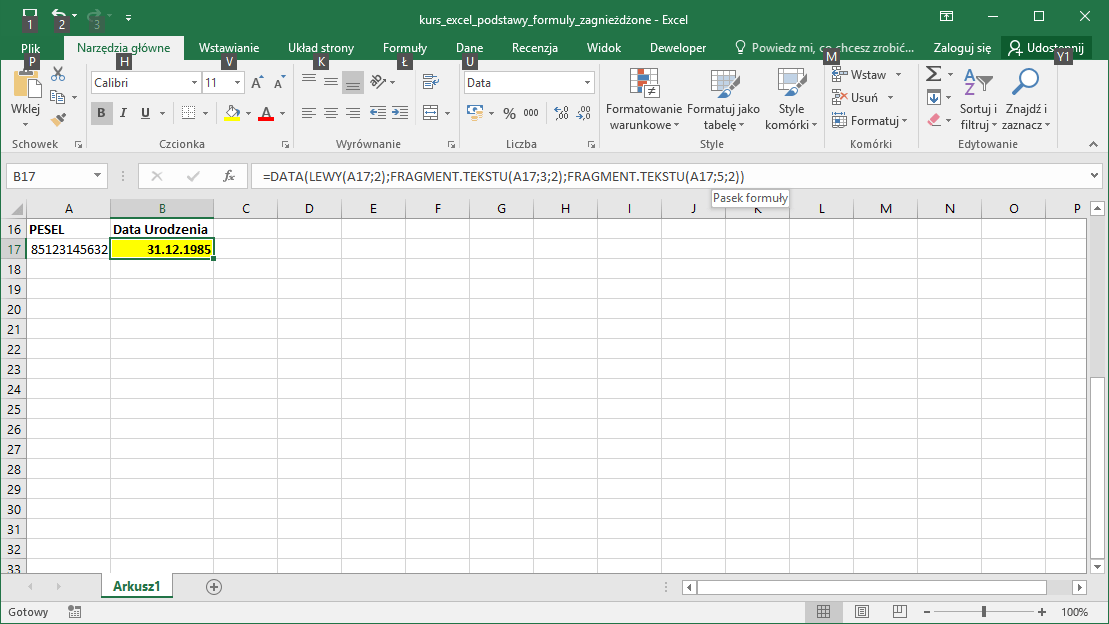Click the Format Painter brush icon
Viewport: 1109px width, 624px height.
coord(59,120)
